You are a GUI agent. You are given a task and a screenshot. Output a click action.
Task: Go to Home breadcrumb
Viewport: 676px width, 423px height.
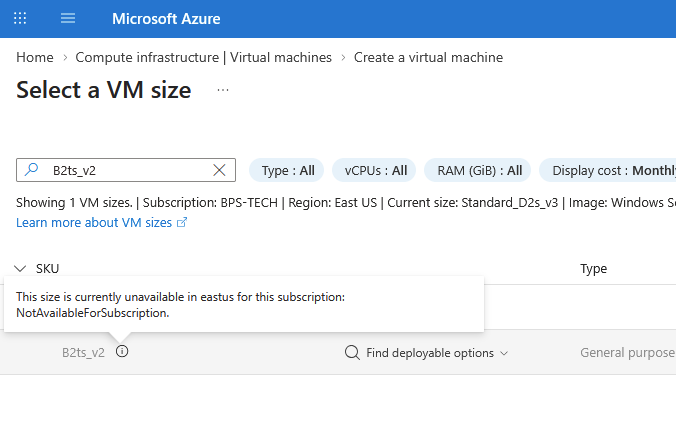[35, 57]
